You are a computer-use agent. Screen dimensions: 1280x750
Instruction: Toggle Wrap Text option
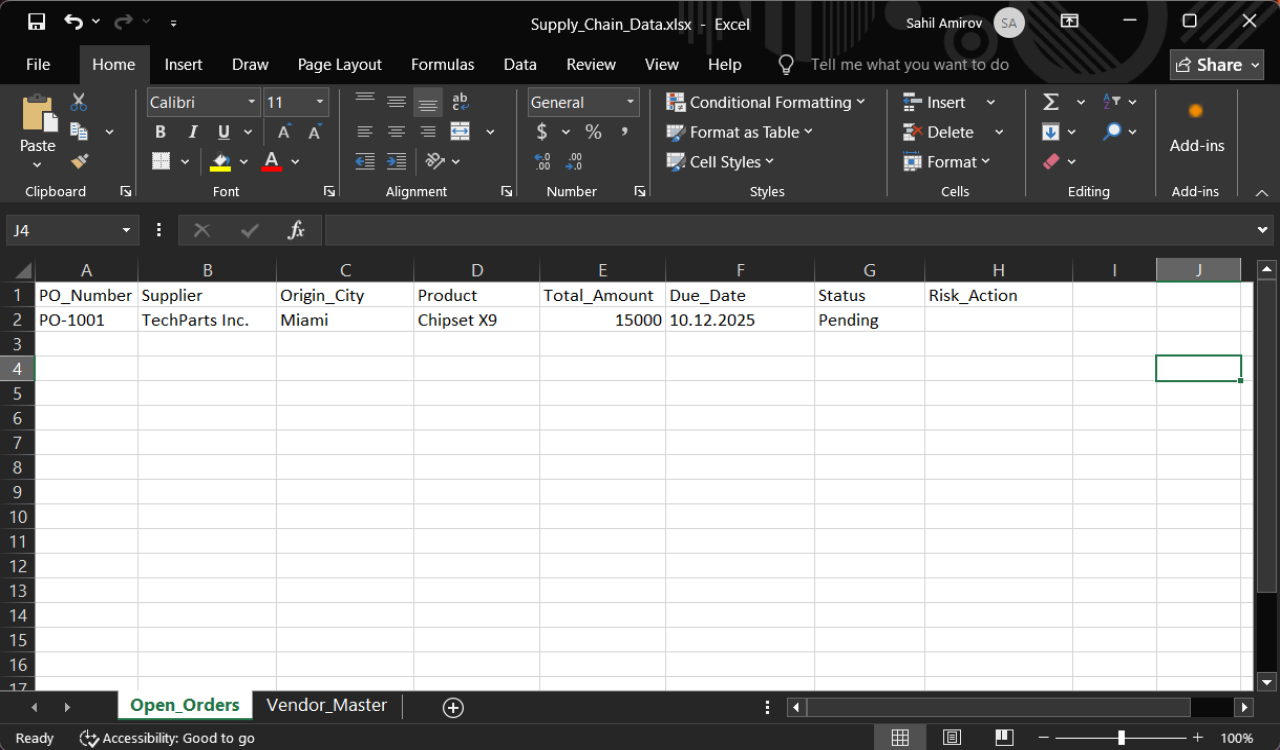click(460, 102)
